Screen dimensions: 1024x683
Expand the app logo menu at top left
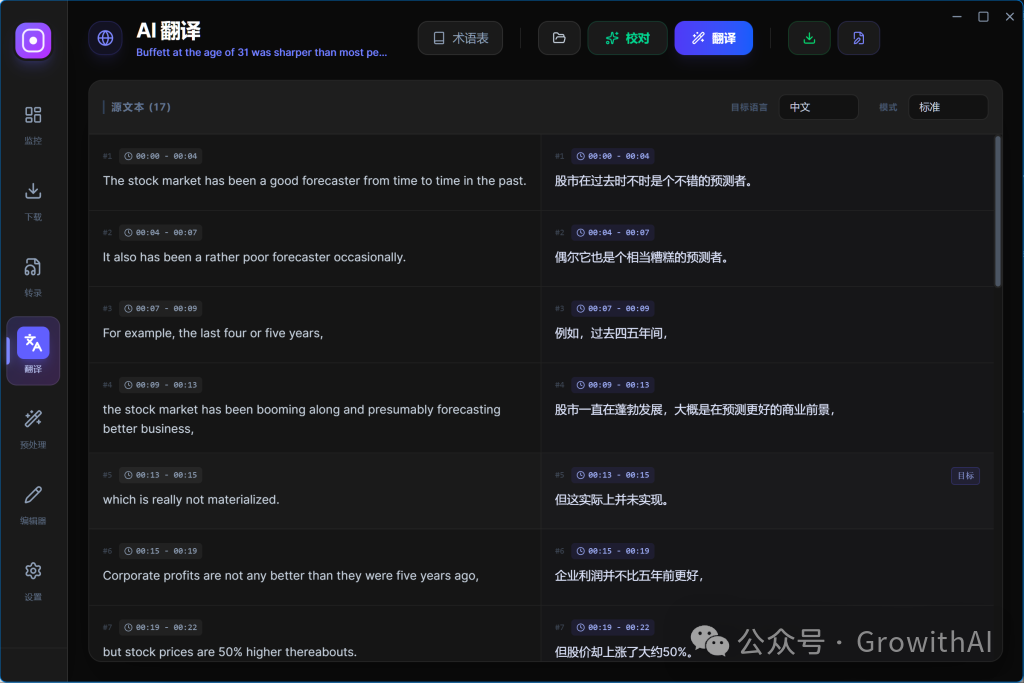pos(105,39)
